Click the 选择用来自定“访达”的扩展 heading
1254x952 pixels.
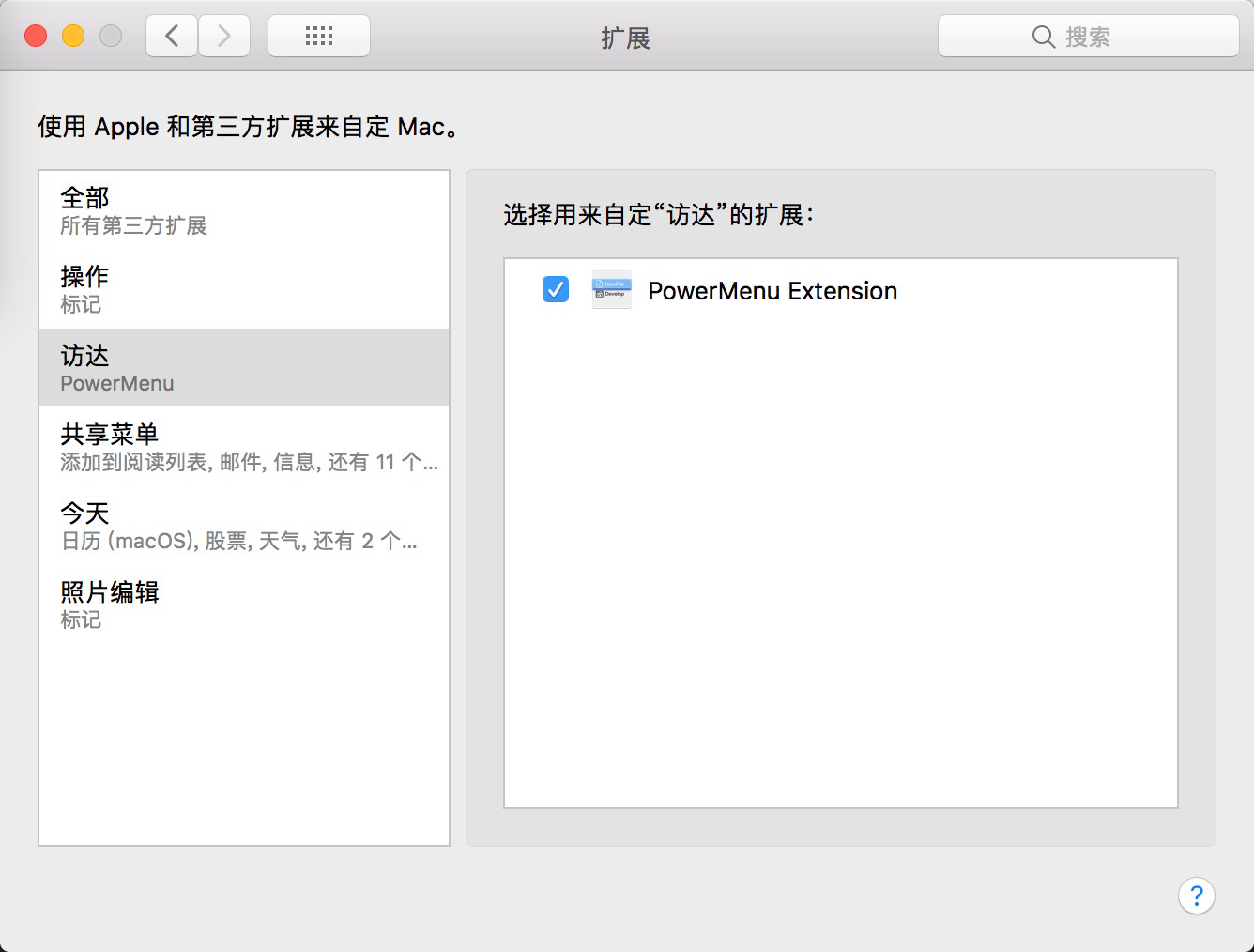tap(658, 215)
